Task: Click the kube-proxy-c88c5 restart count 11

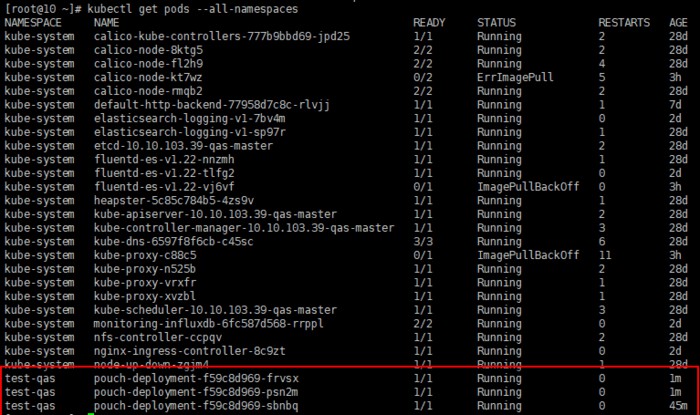Action: [x=605, y=255]
